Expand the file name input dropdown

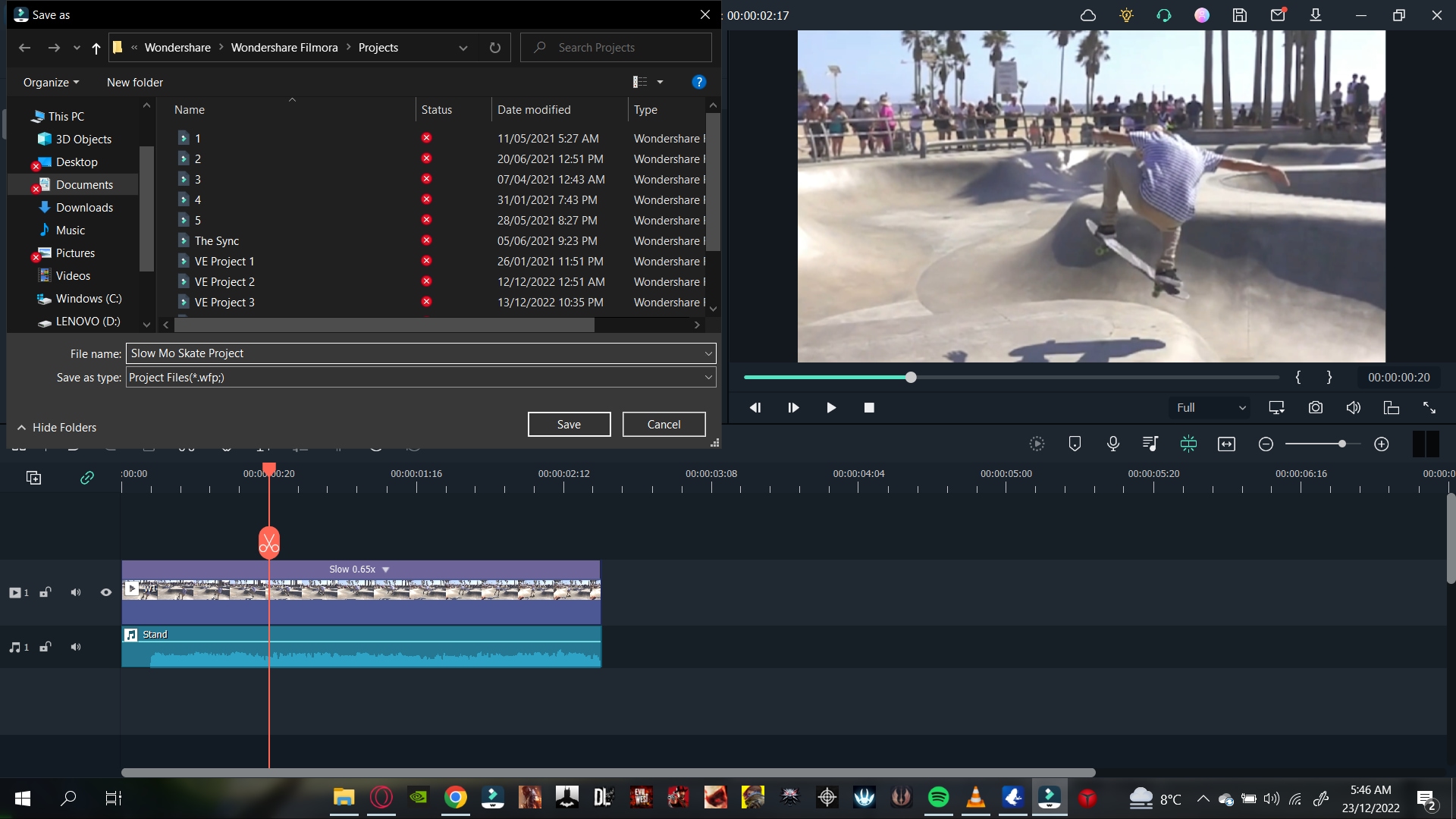pos(708,353)
